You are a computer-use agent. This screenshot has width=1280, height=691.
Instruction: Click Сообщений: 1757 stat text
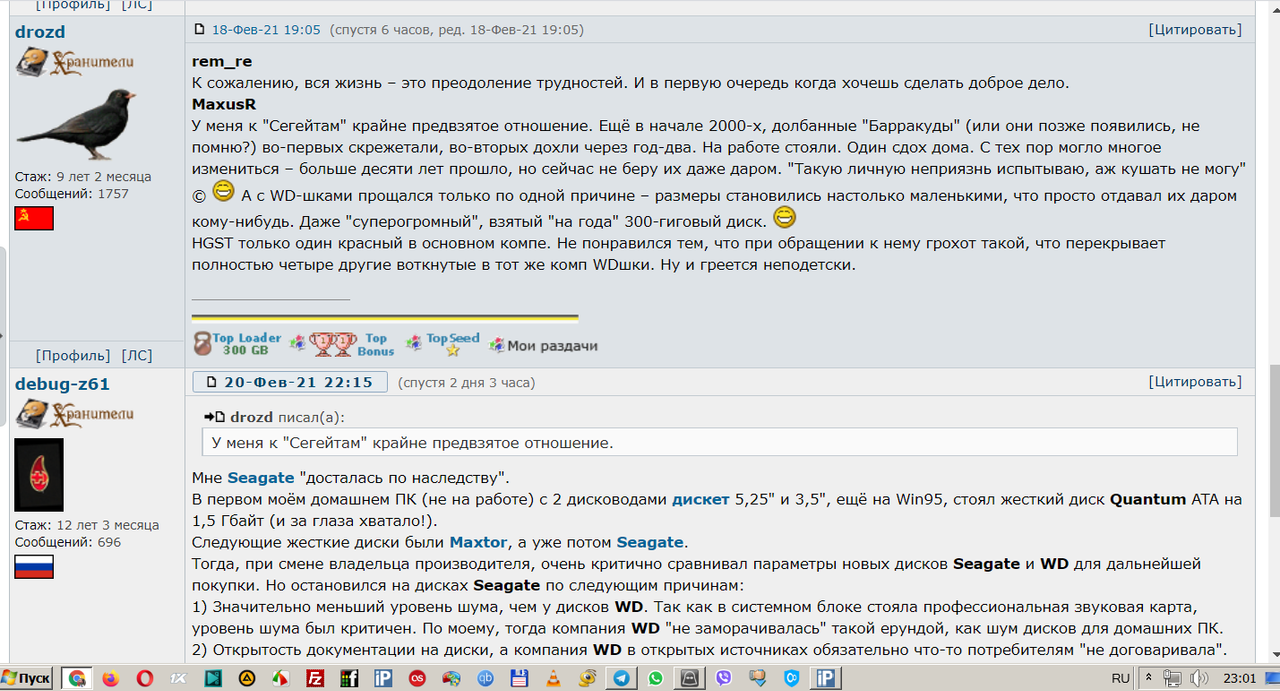(x=71, y=194)
